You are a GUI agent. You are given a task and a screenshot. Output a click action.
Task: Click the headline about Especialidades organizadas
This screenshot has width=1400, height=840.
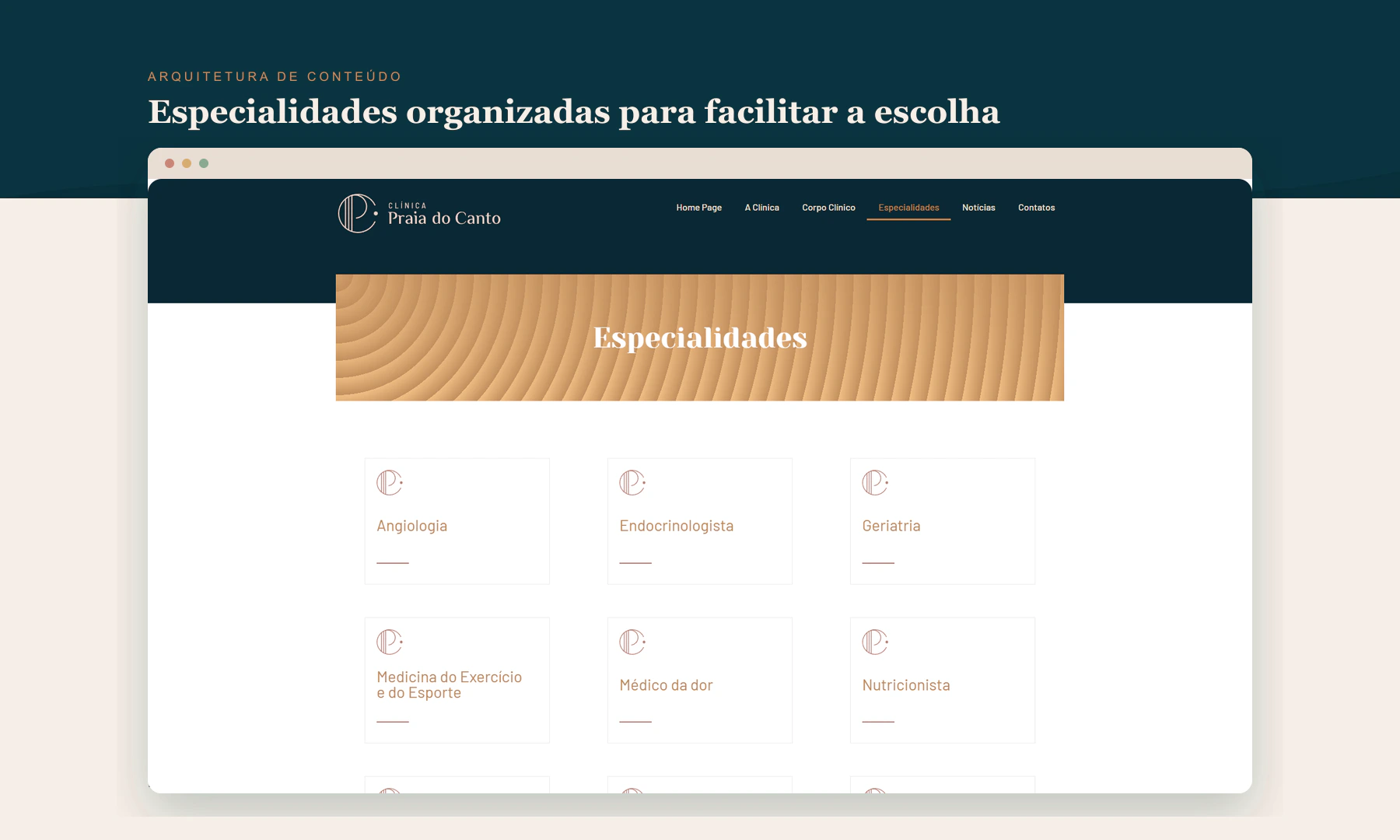[574, 111]
